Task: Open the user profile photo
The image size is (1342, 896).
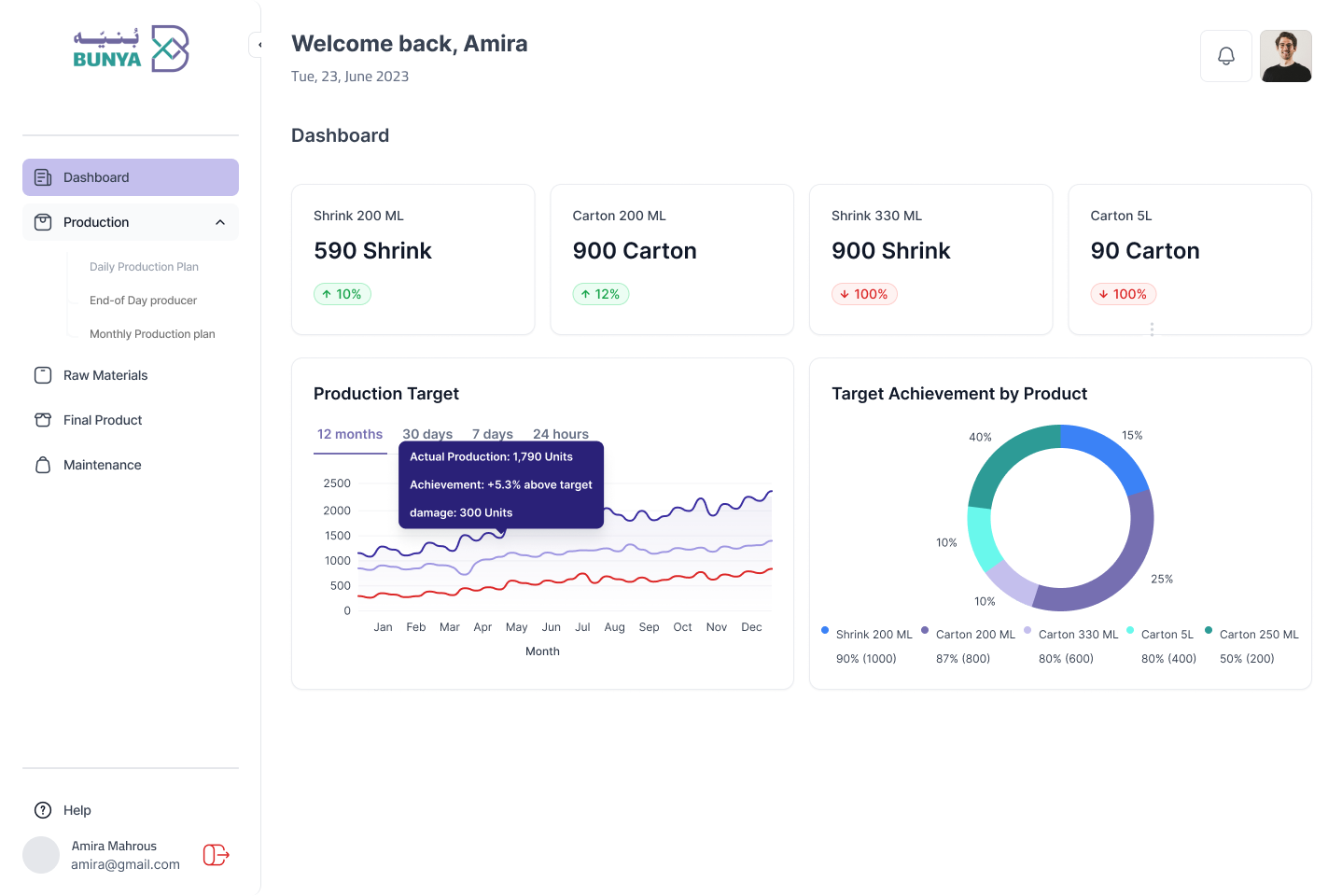Action: (1286, 56)
